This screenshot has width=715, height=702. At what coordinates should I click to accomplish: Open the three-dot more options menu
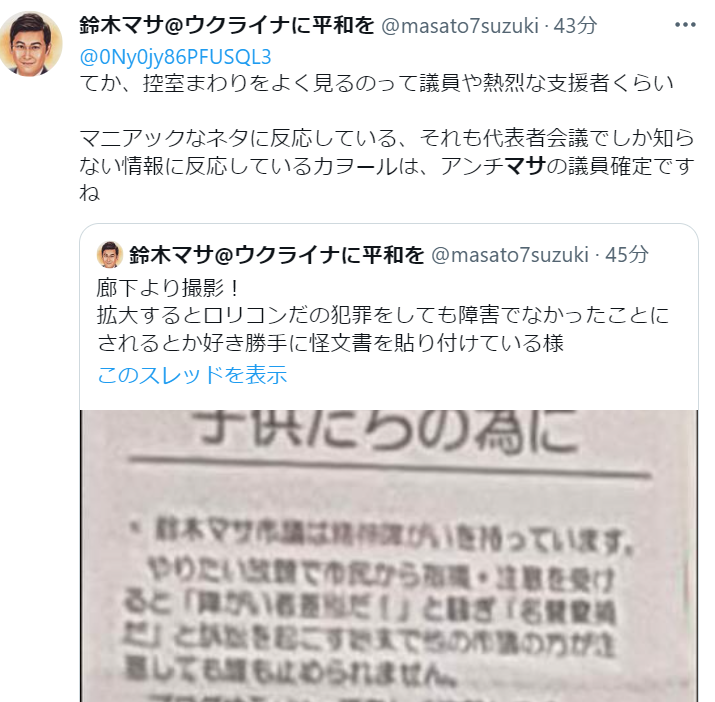(x=684, y=25)
